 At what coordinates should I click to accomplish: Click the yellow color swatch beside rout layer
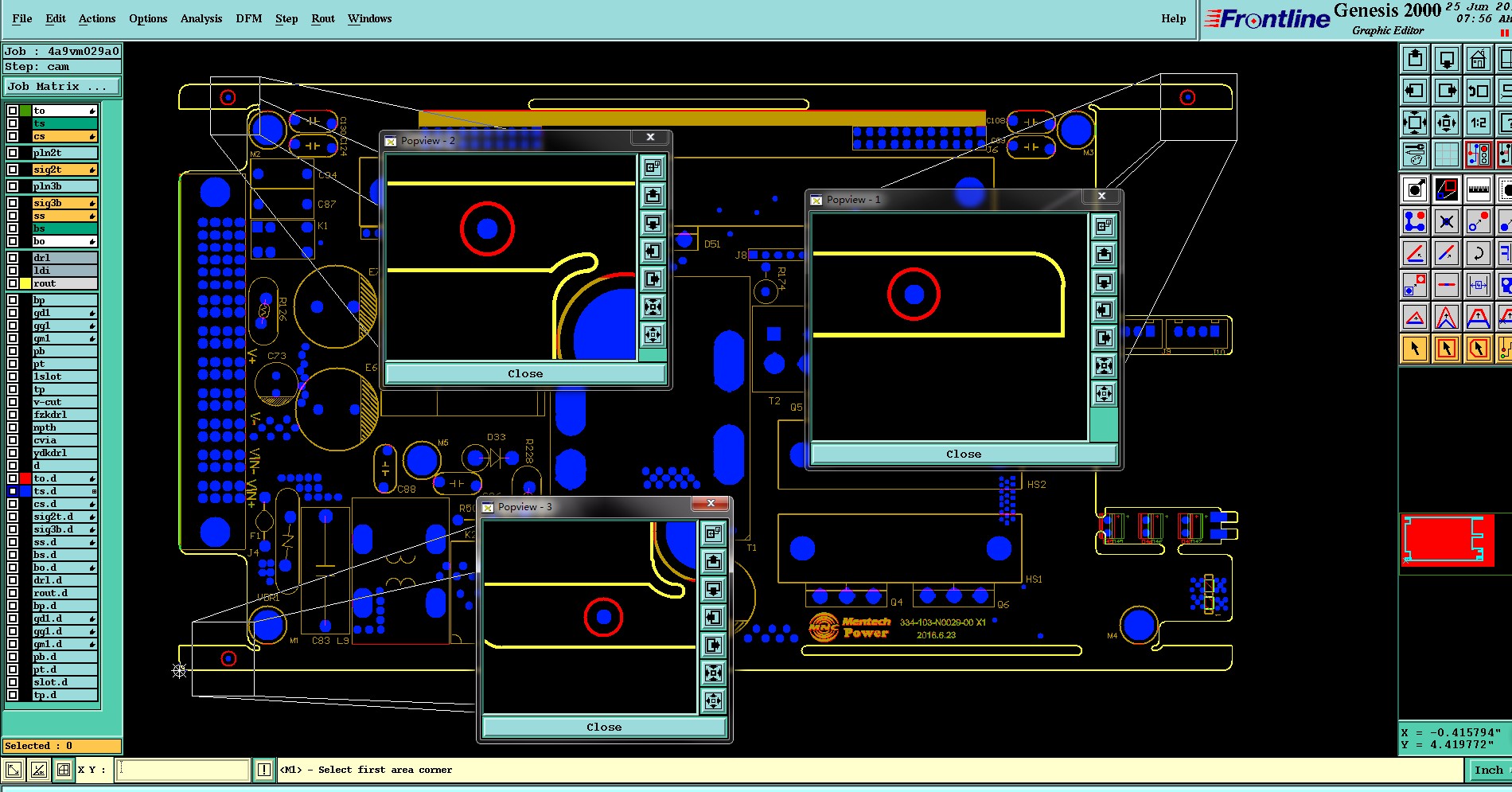[x=25, y=283]
